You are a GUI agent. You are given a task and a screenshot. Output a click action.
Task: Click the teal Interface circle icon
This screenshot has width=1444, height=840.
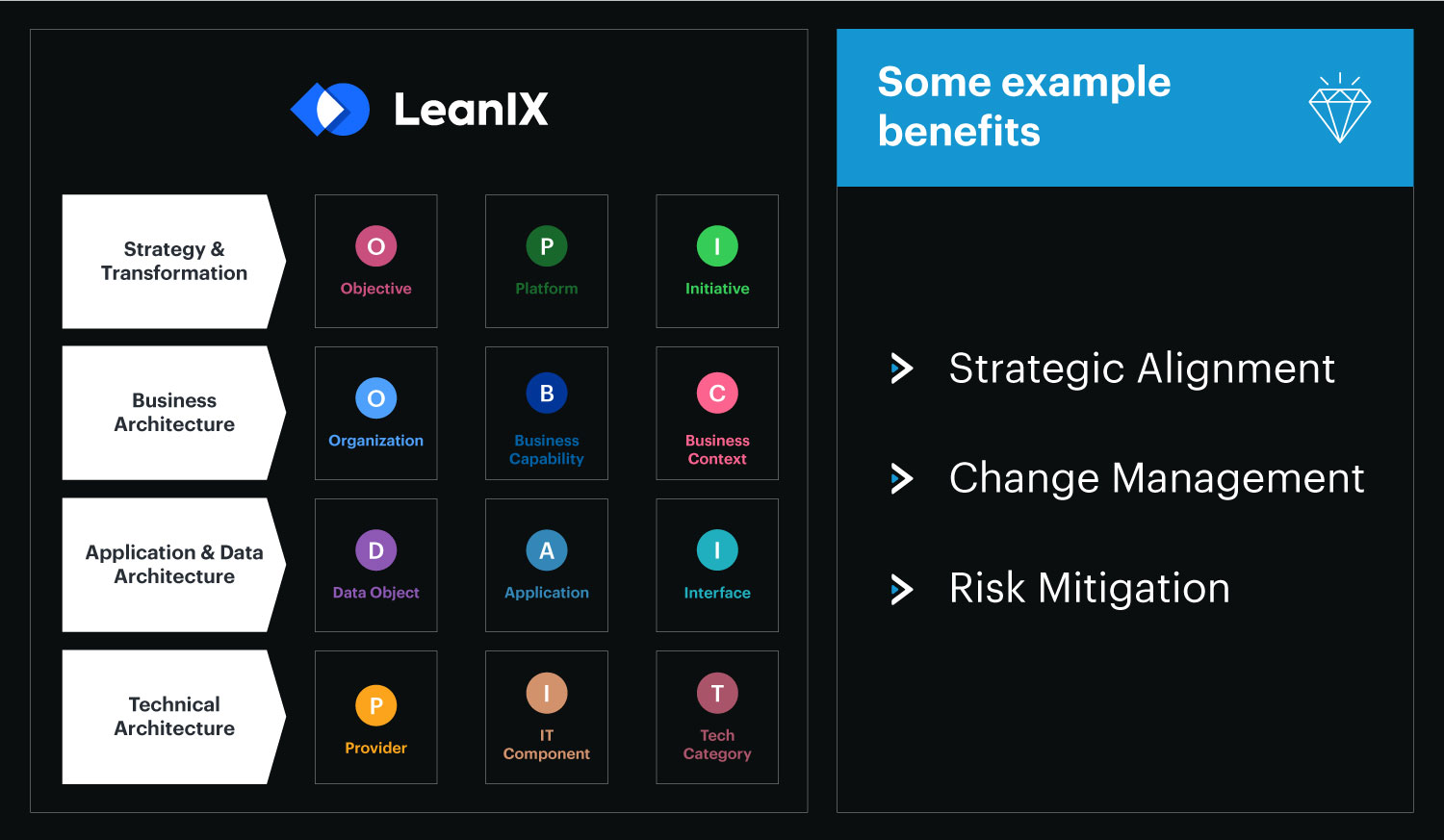(717, 550)
